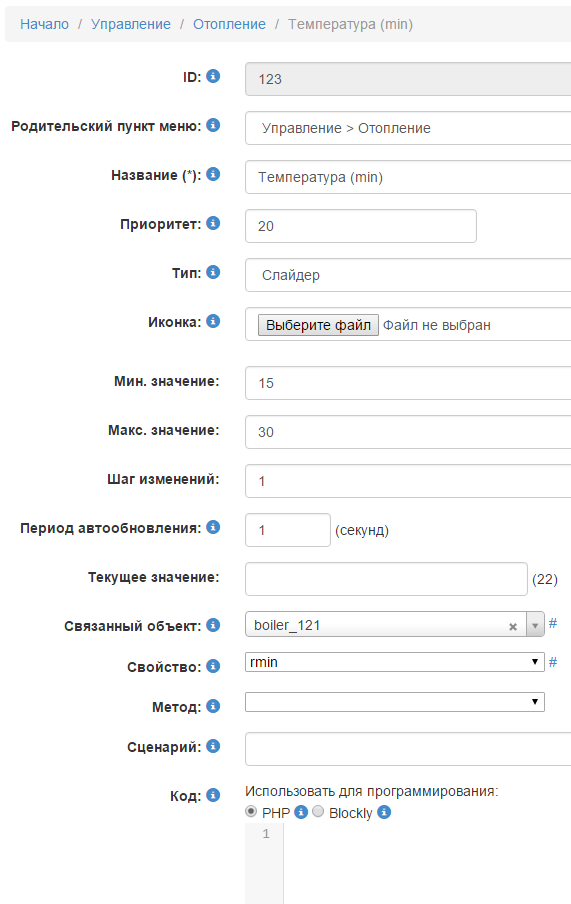Clear the boiler_121 selection with the x icon
Image resolution: width=571 pixels, height=904 pixels.
pyautogui.click(x=513, y=627)
